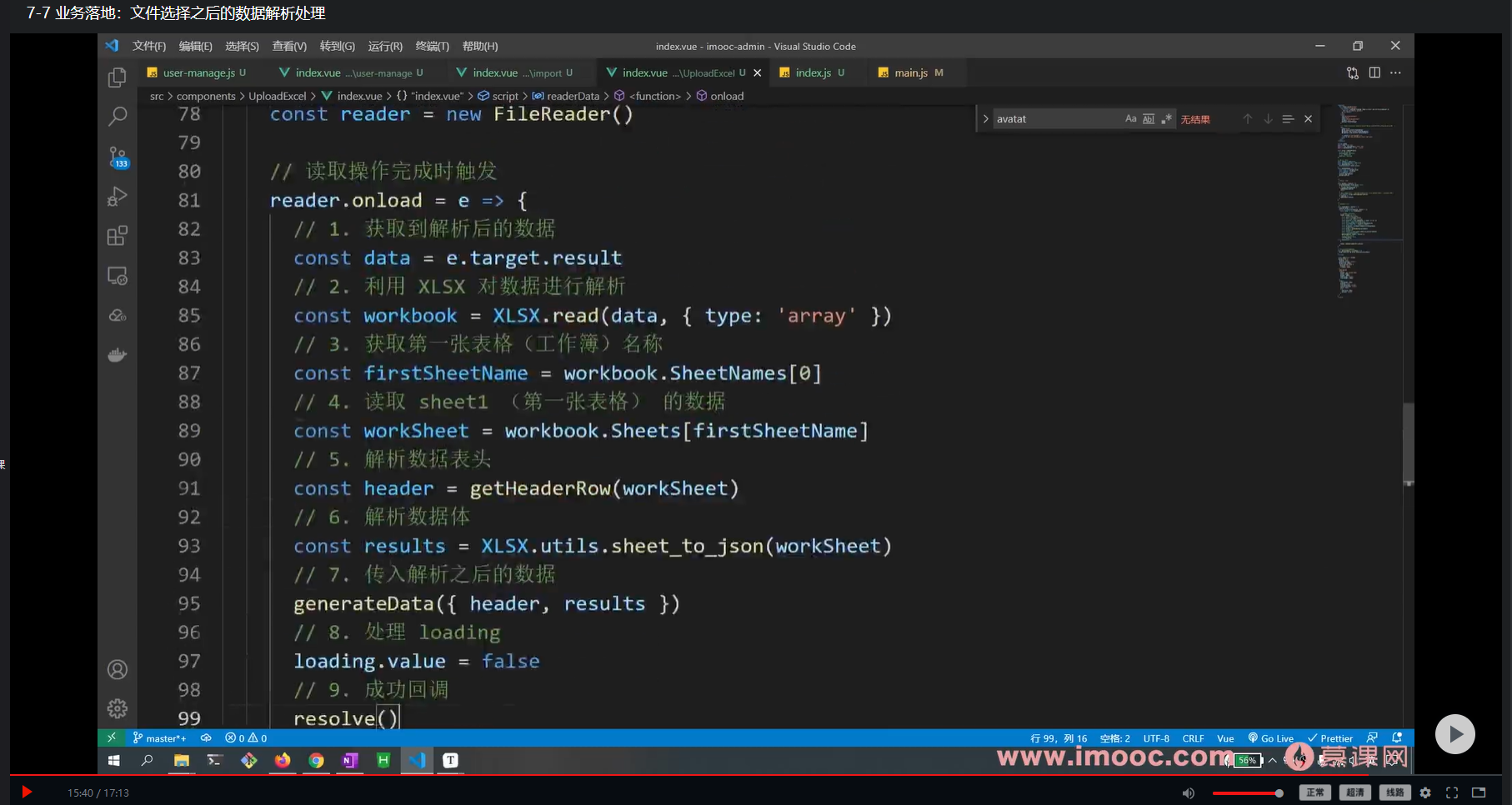
Task: Open Typora from the taskbar
Action: coord(450,760)
